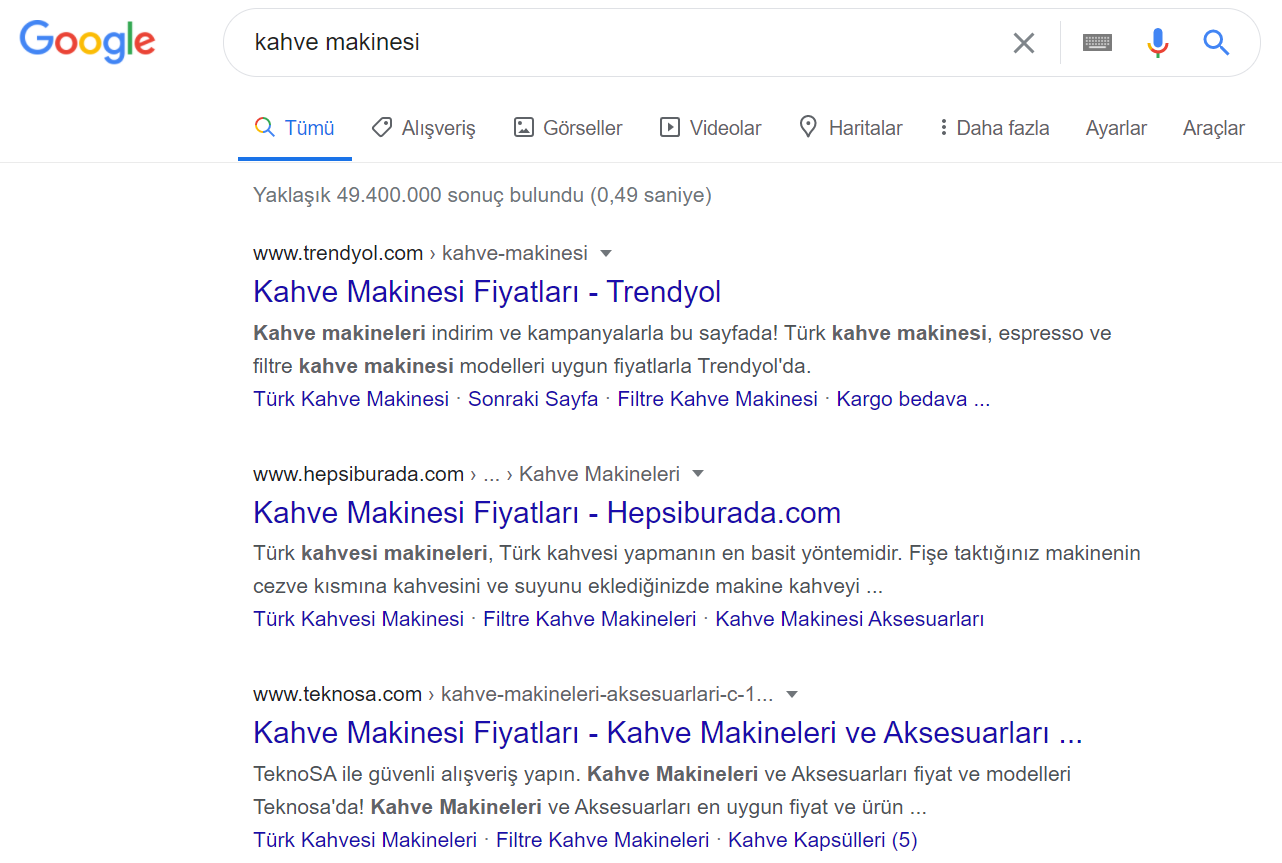
Task: Expand the teknosa.com result dropdown arrow
Action: click(792, 694)
